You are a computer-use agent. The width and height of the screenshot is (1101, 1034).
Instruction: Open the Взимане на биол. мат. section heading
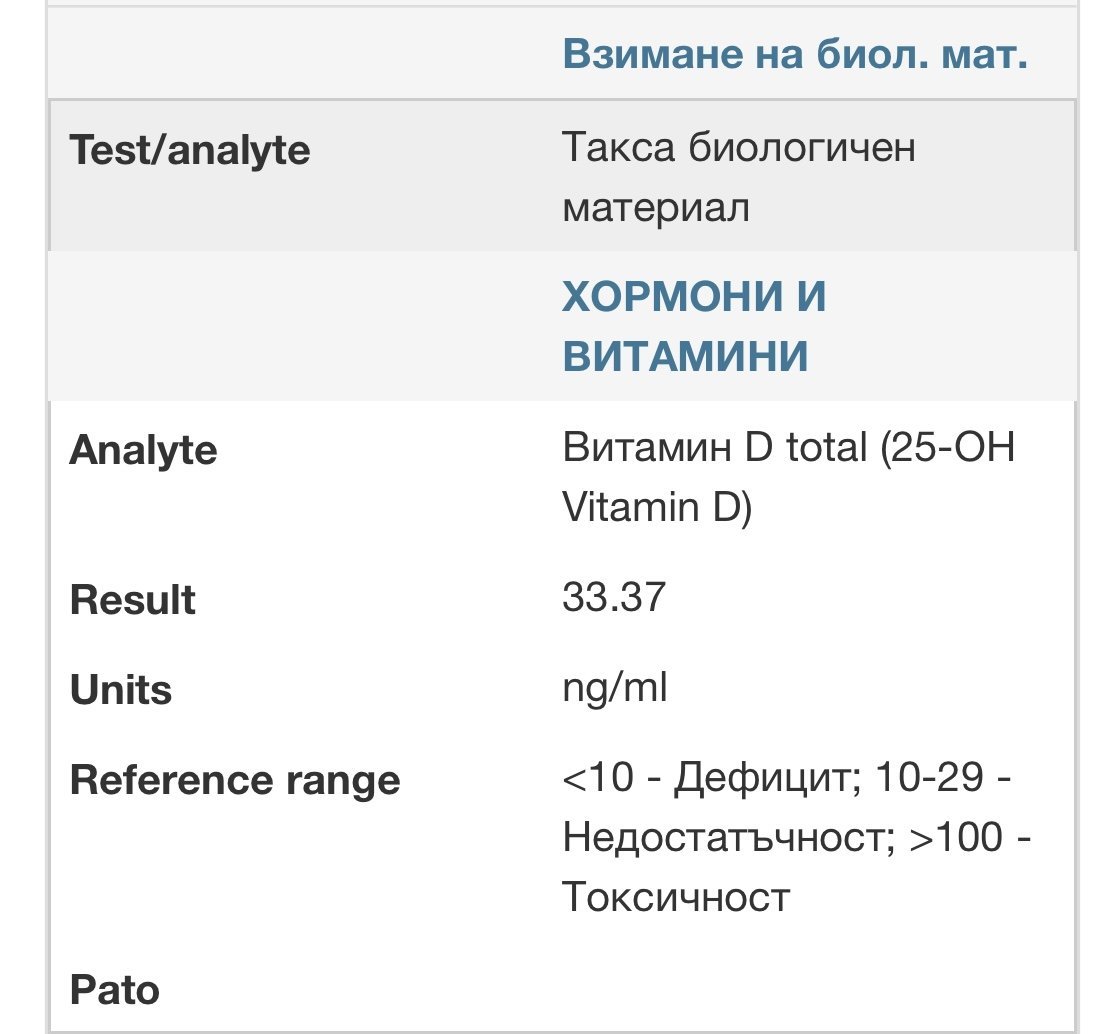[795, 54]
